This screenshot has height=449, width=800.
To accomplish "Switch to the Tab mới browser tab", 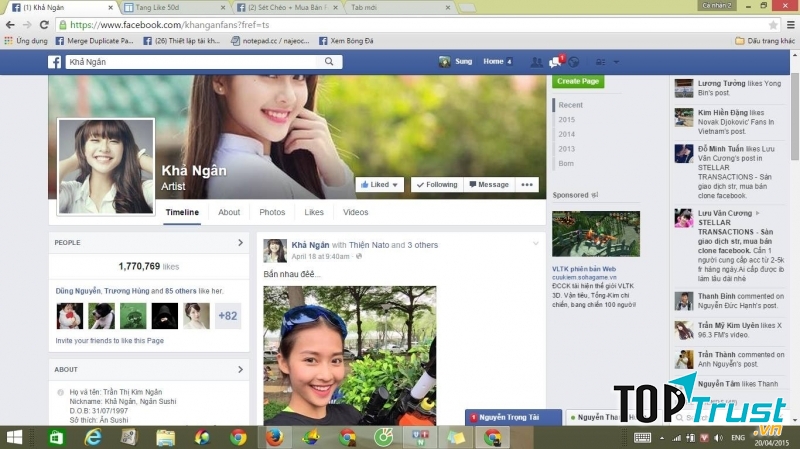I will (399, 8).
